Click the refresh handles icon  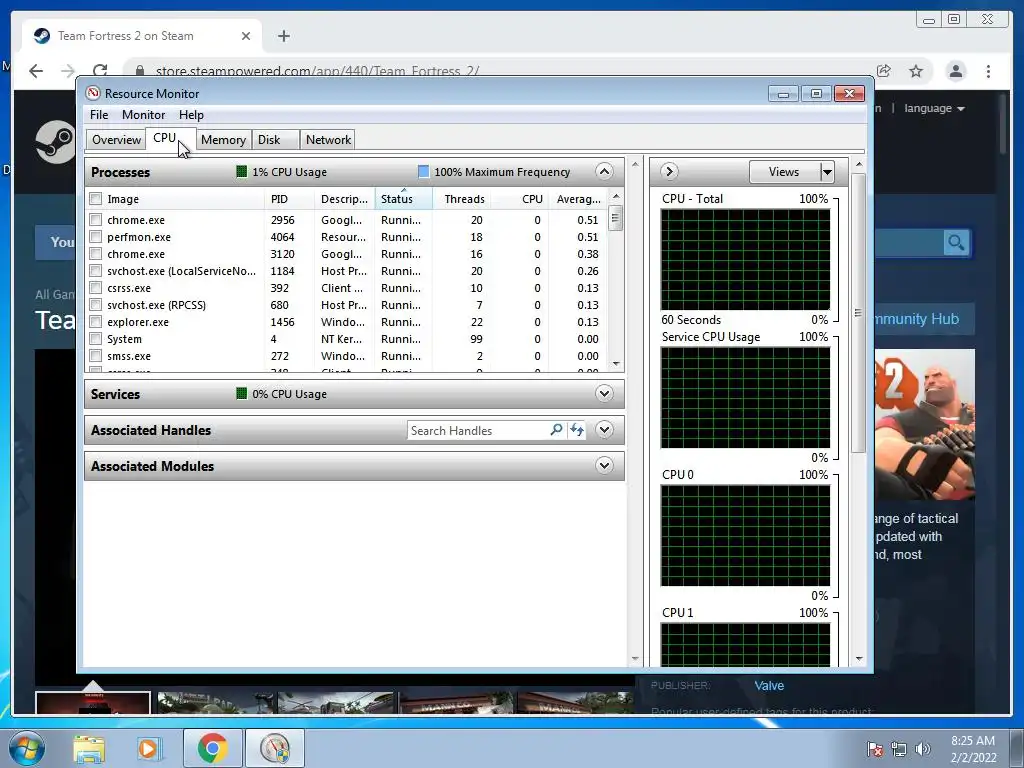click(x=577, y=430)
